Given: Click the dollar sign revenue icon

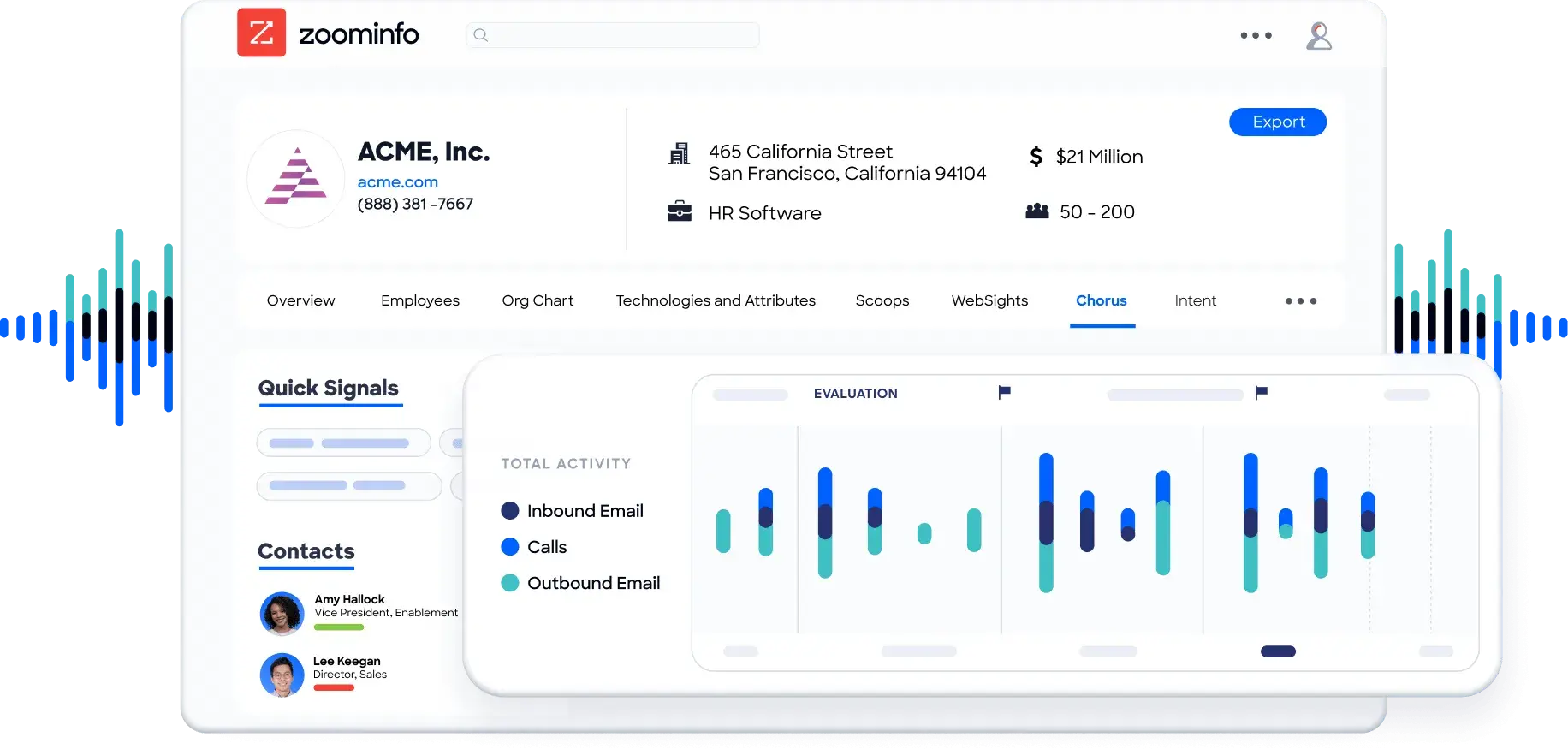Looking at the screenshot, I should coord(1036,157).
